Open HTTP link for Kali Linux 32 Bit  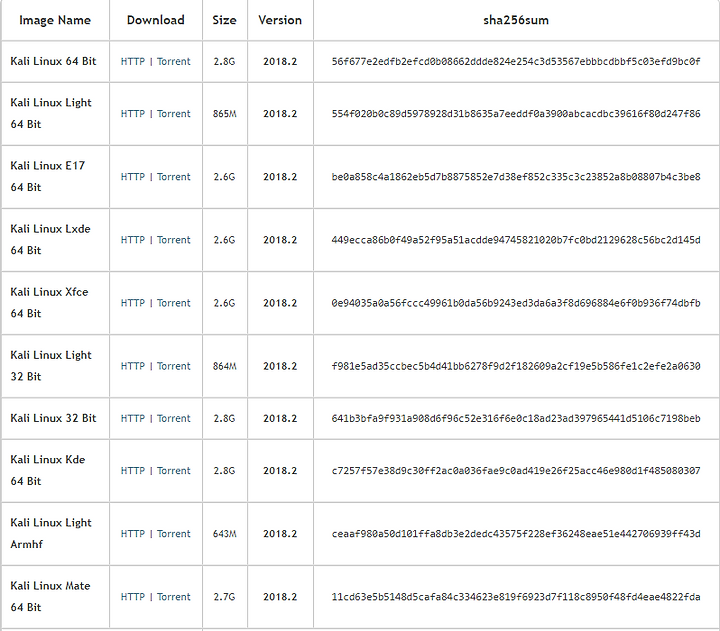tap(133, 418)
